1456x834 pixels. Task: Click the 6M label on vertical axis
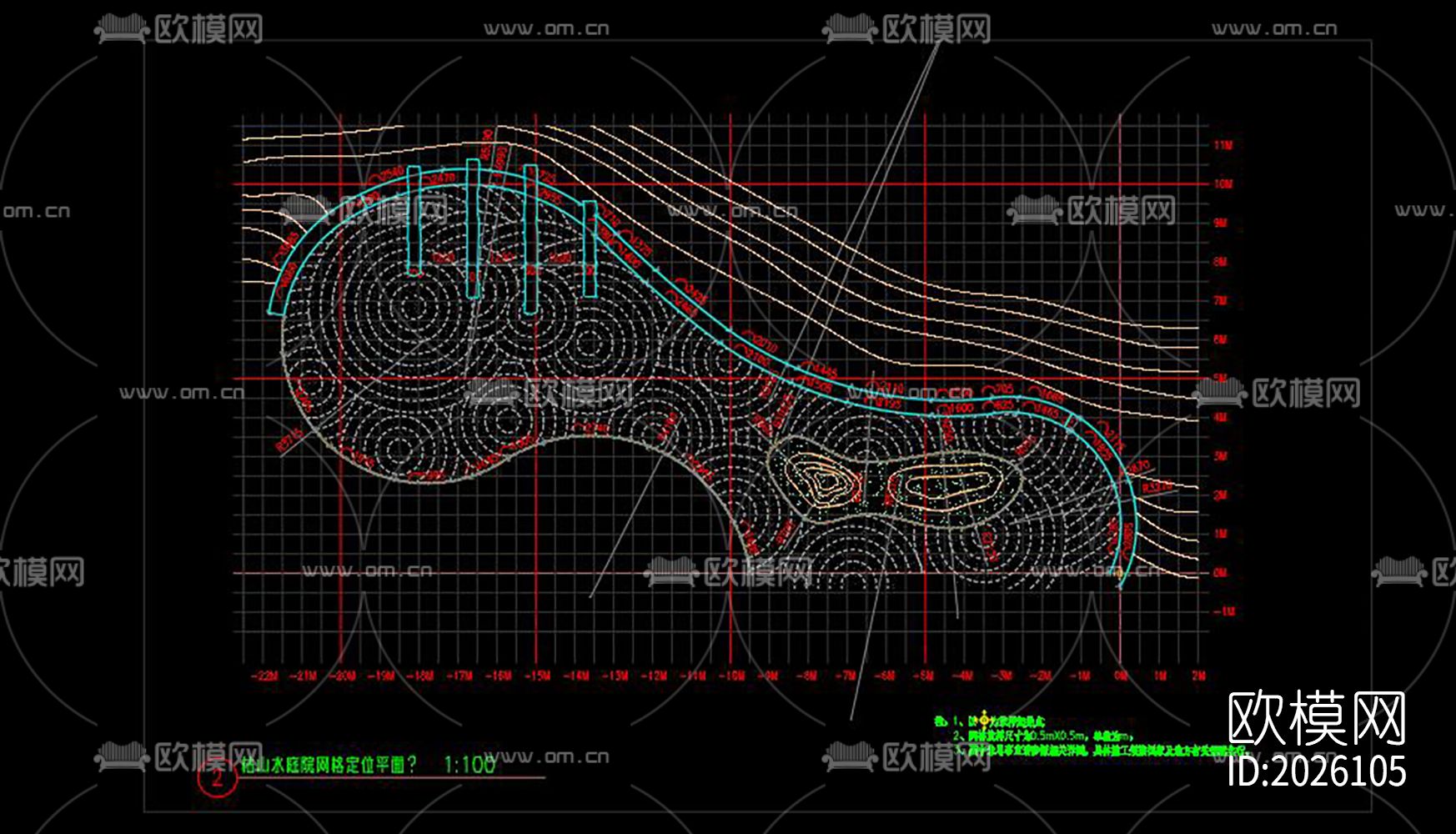(1221, 339)
